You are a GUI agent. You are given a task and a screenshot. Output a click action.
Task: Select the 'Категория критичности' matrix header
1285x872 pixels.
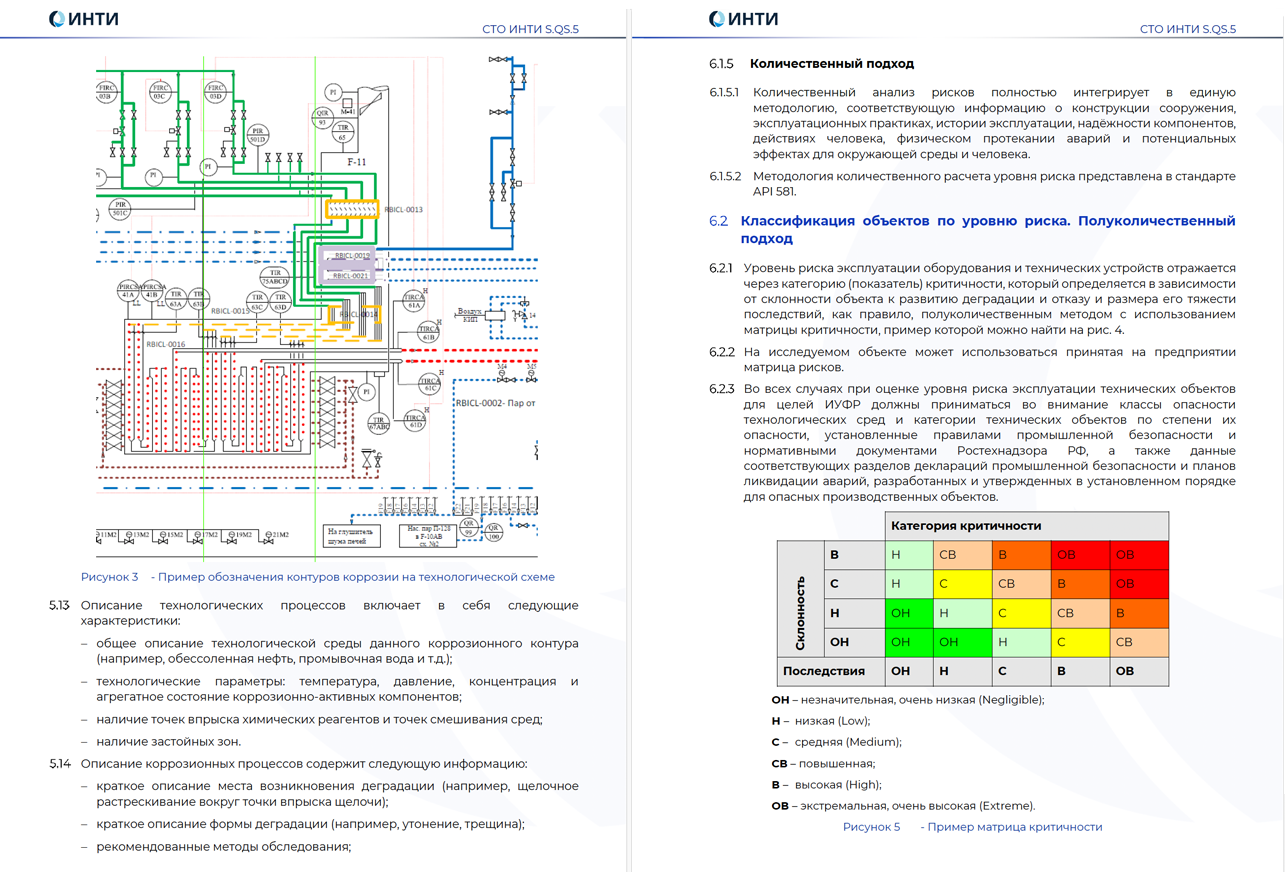966,526
